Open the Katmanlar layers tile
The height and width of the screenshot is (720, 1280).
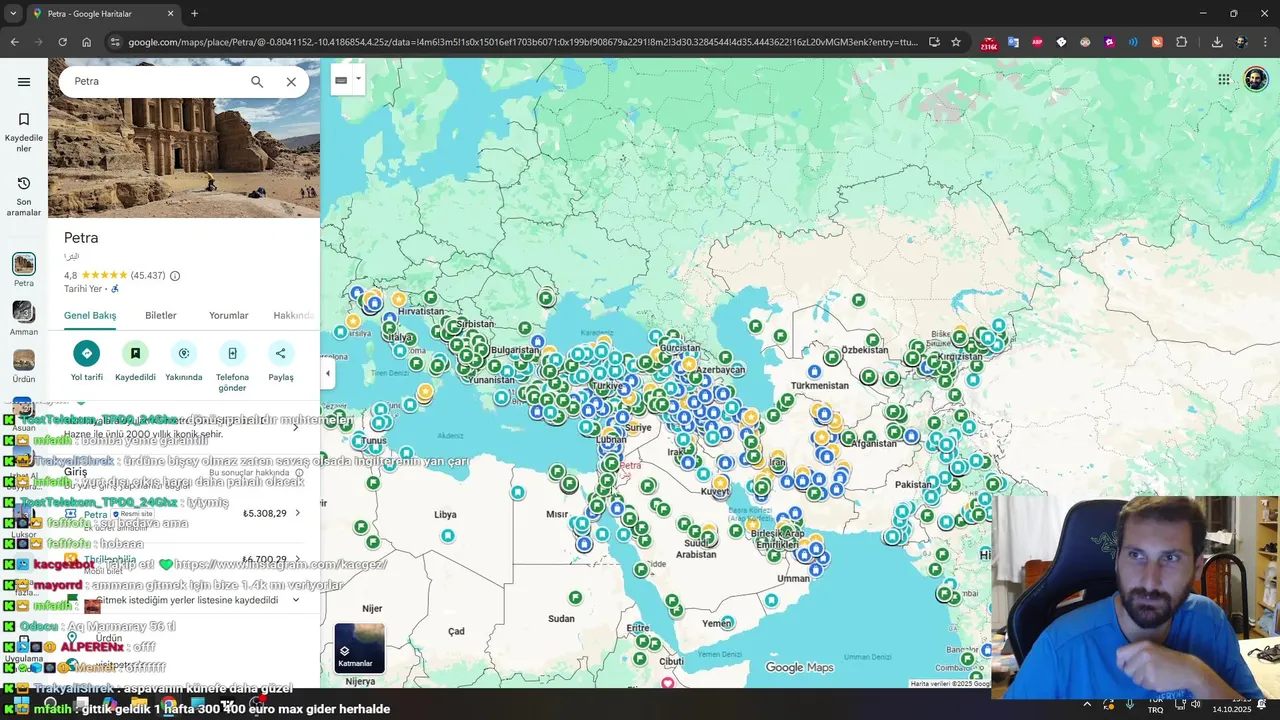pyautogui.click(x=359, y=648)
